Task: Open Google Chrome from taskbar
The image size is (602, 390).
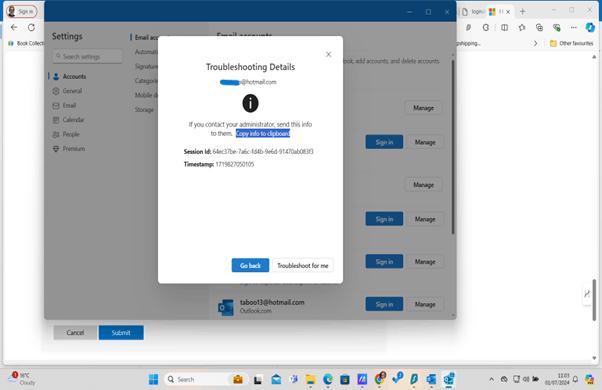Action: click(x=380, y=379)
